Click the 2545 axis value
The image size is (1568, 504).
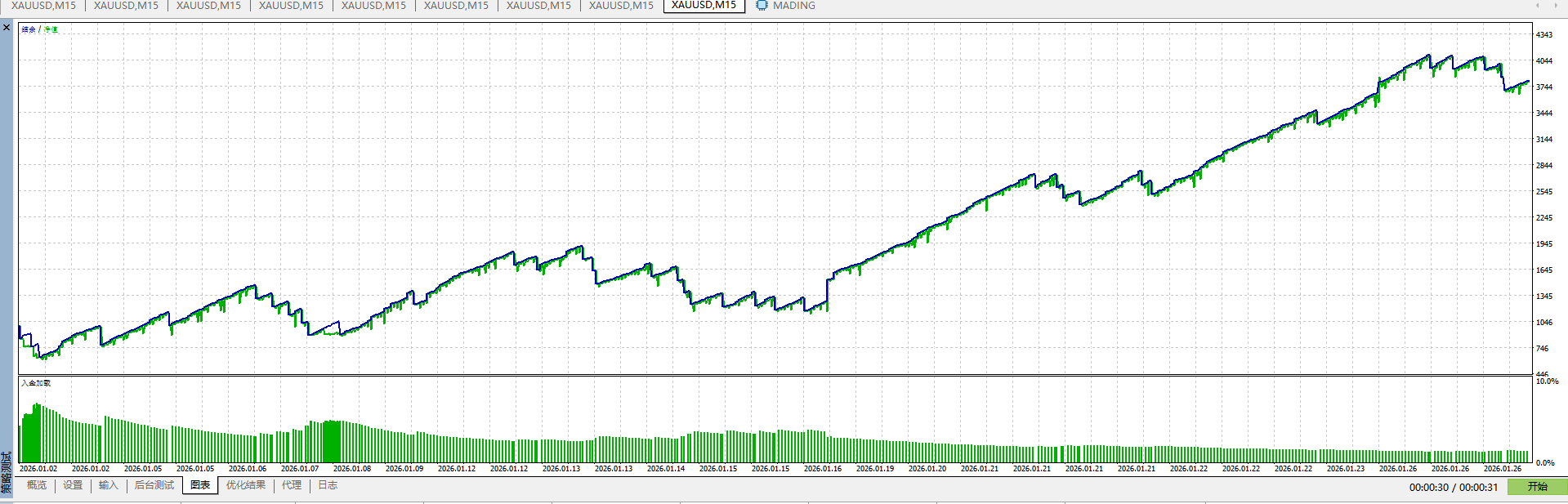(1543, 192)
